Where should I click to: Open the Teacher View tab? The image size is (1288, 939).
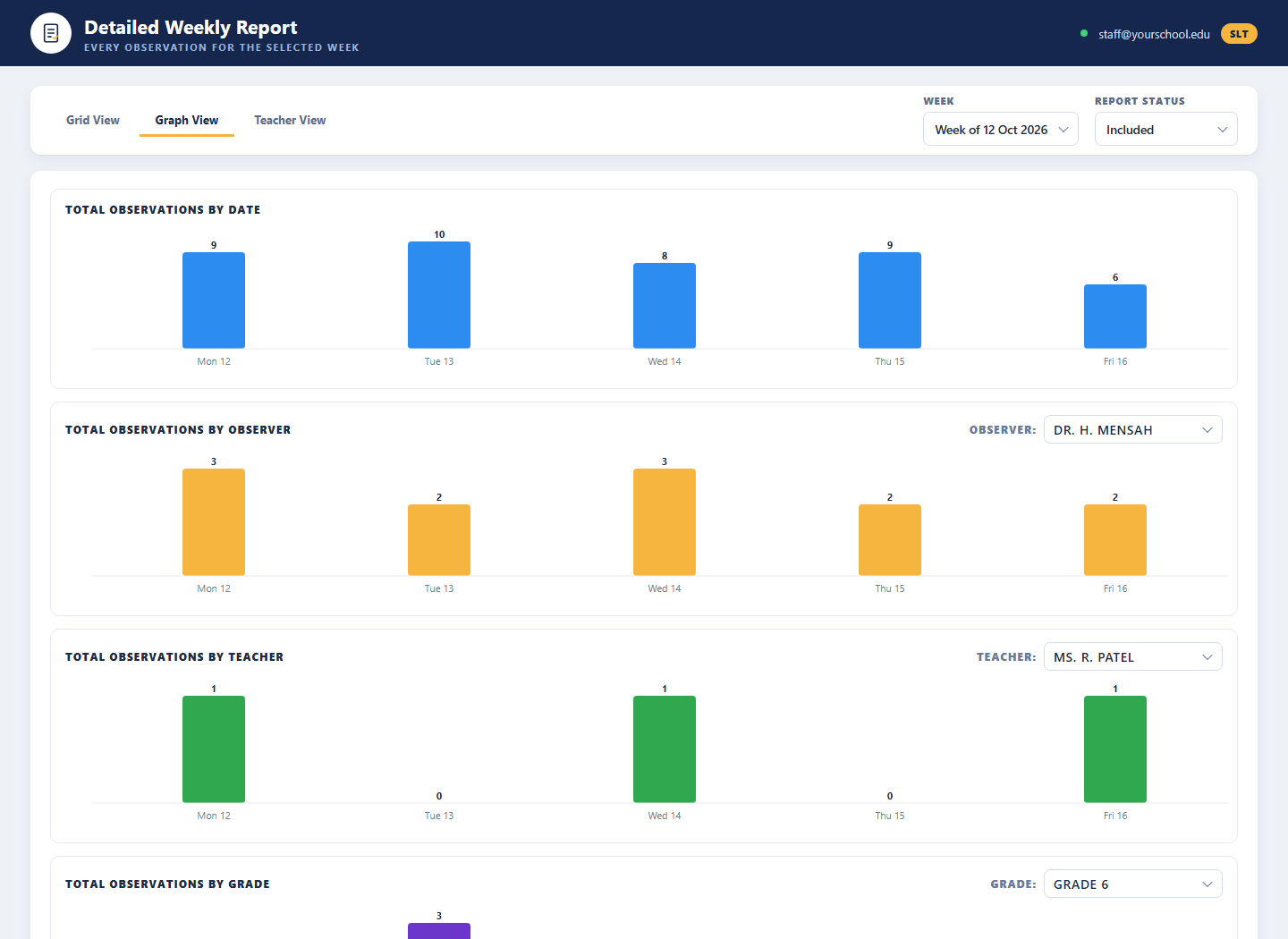pos(290,121)
